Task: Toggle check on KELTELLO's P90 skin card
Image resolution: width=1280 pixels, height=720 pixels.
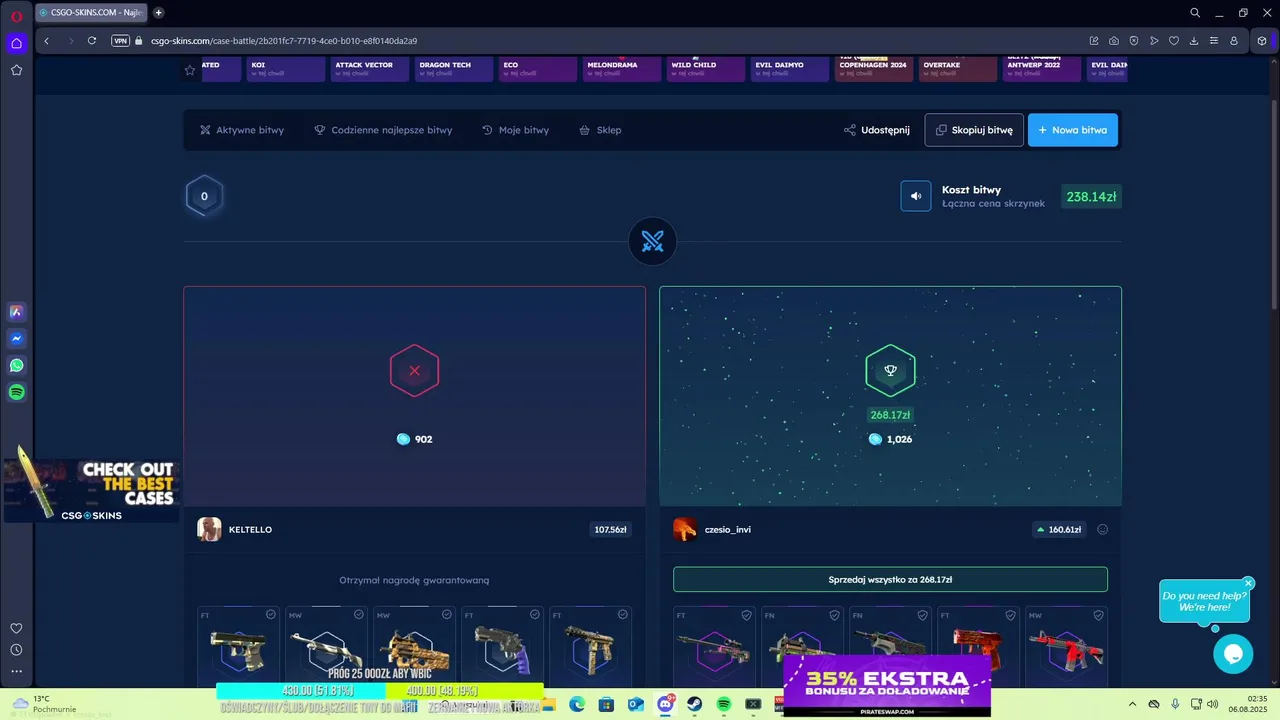Action: pos(446,614)
